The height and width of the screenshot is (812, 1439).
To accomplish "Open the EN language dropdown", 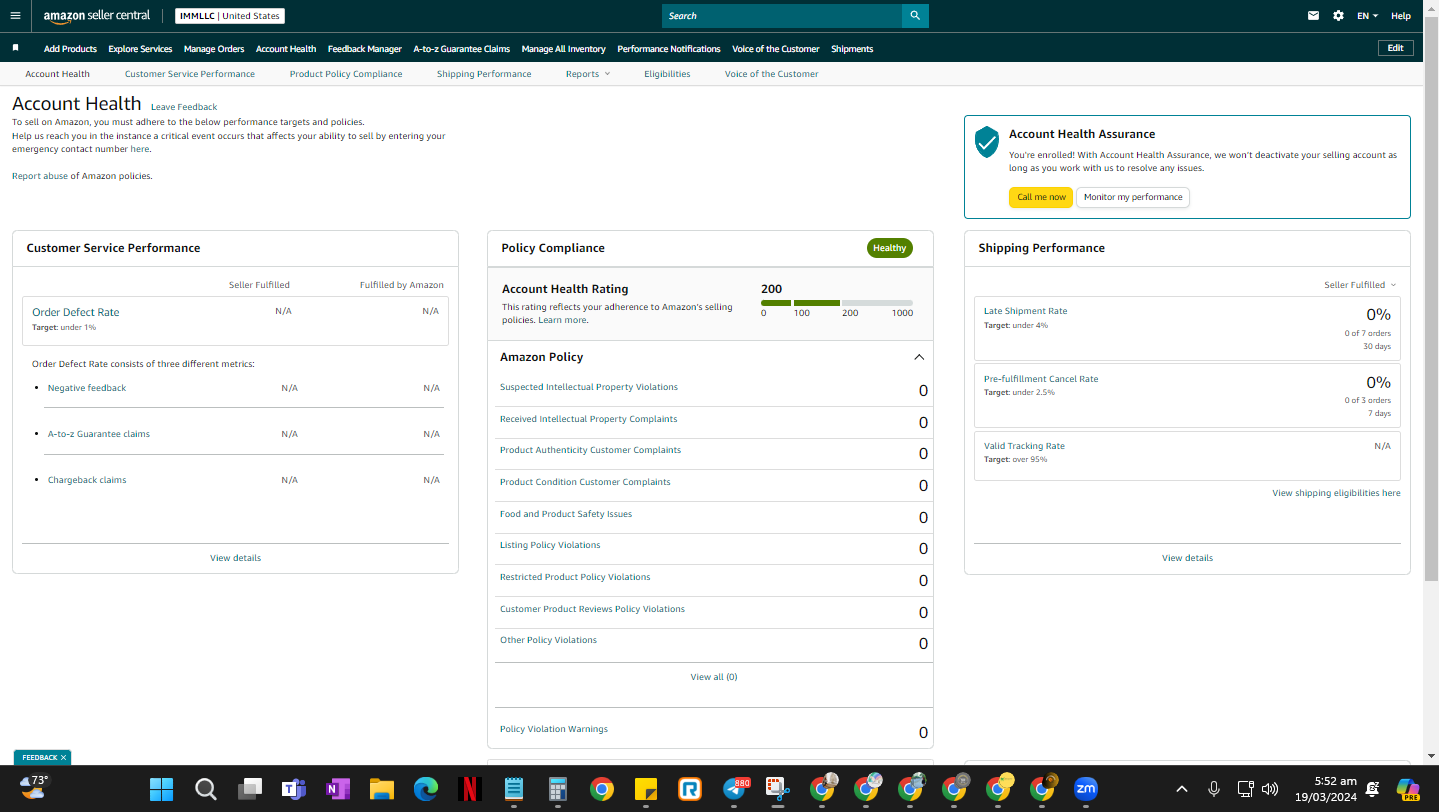I will [x=1367, y=16].
